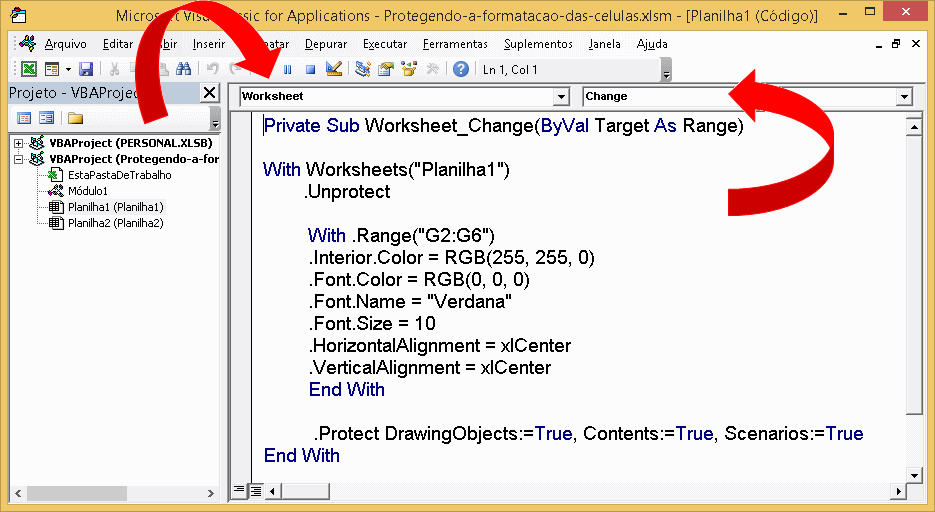The width and height of the screenshot is (935, 512).
Task: Click the Toolbox hammer-and-wrench icon
Action: tap(432, 69)
